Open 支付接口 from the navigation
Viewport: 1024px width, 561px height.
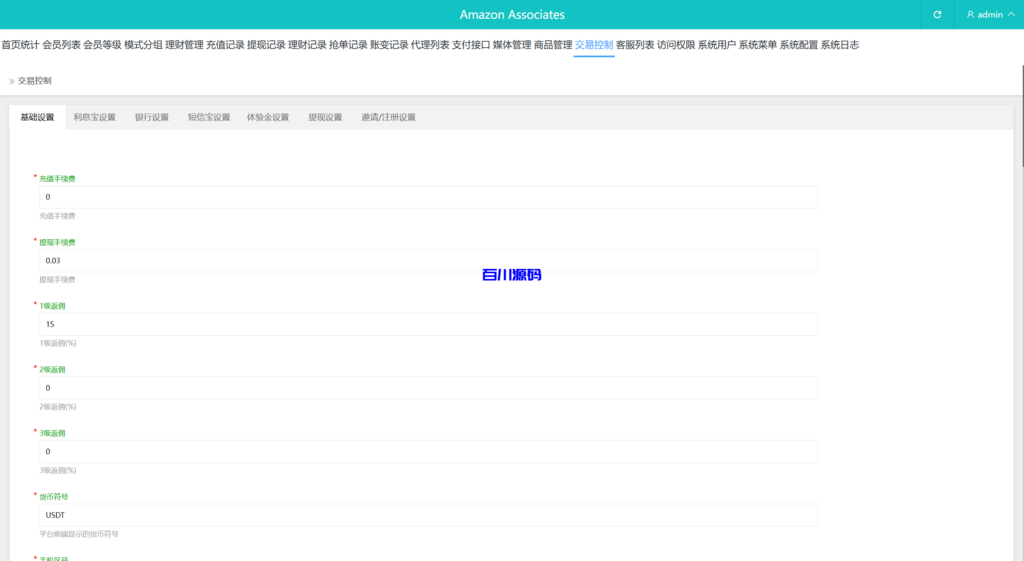tap(471, 45)
